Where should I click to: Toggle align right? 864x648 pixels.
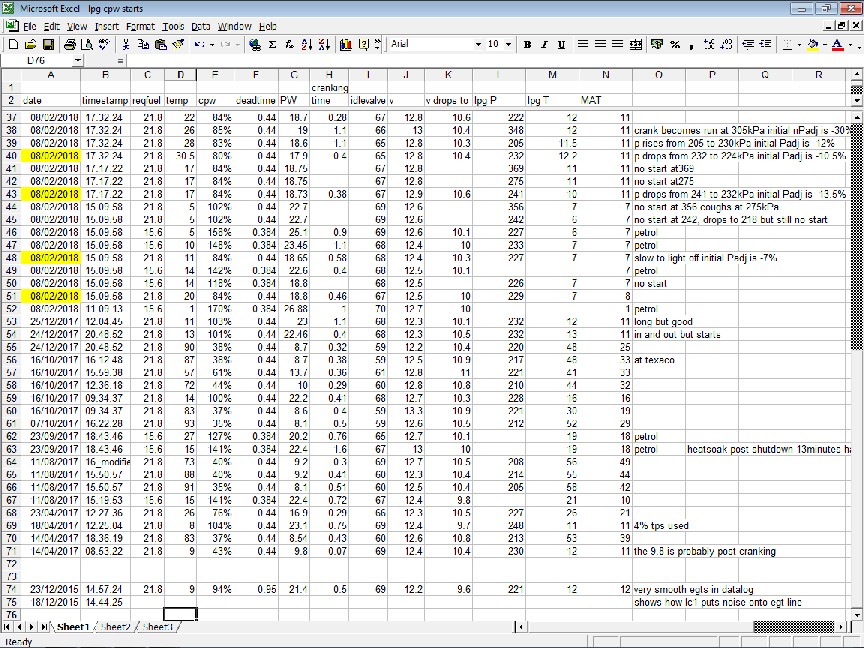click(x=618, y=45)
